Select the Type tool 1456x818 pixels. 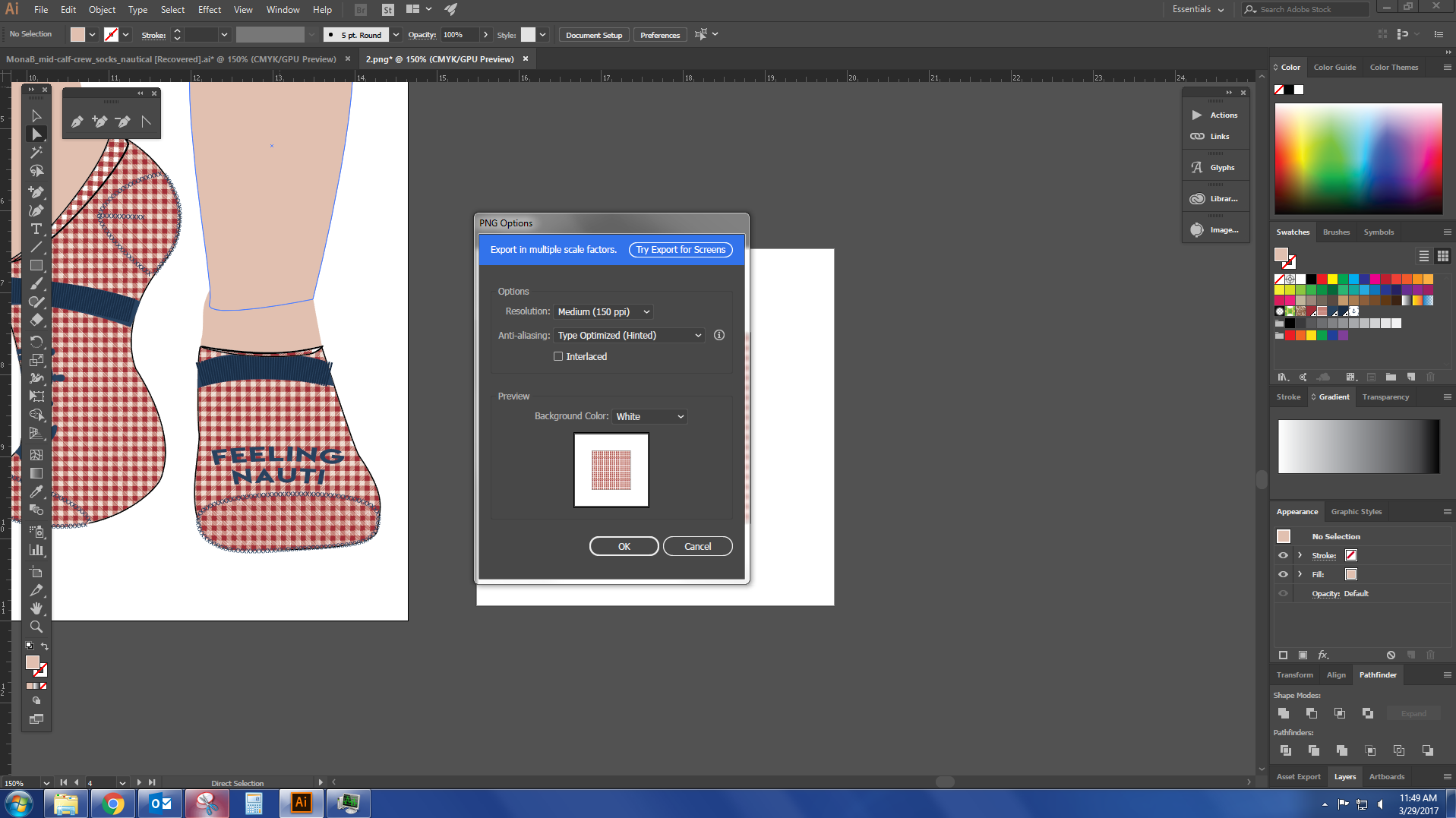point(36,229)
